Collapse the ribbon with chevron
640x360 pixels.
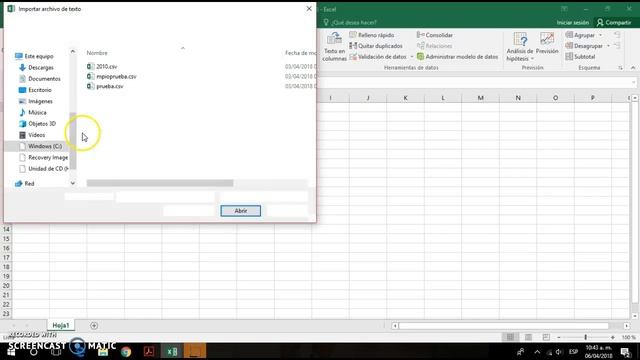point(633,68)
